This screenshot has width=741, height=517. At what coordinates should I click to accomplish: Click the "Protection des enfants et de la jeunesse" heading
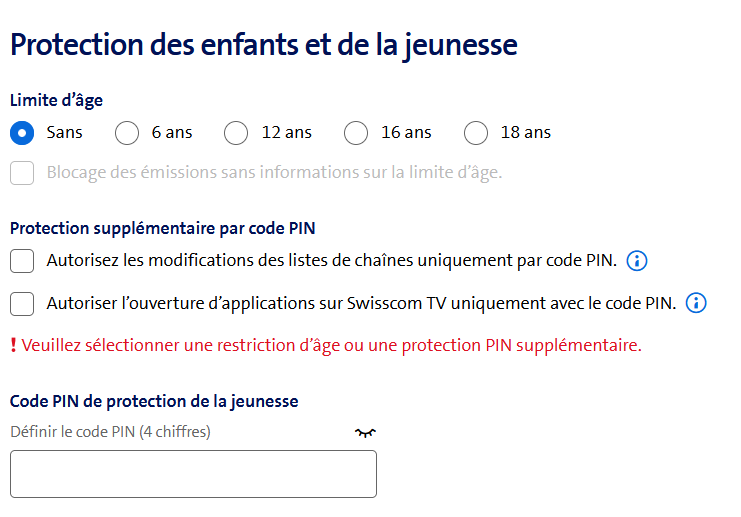263,45
